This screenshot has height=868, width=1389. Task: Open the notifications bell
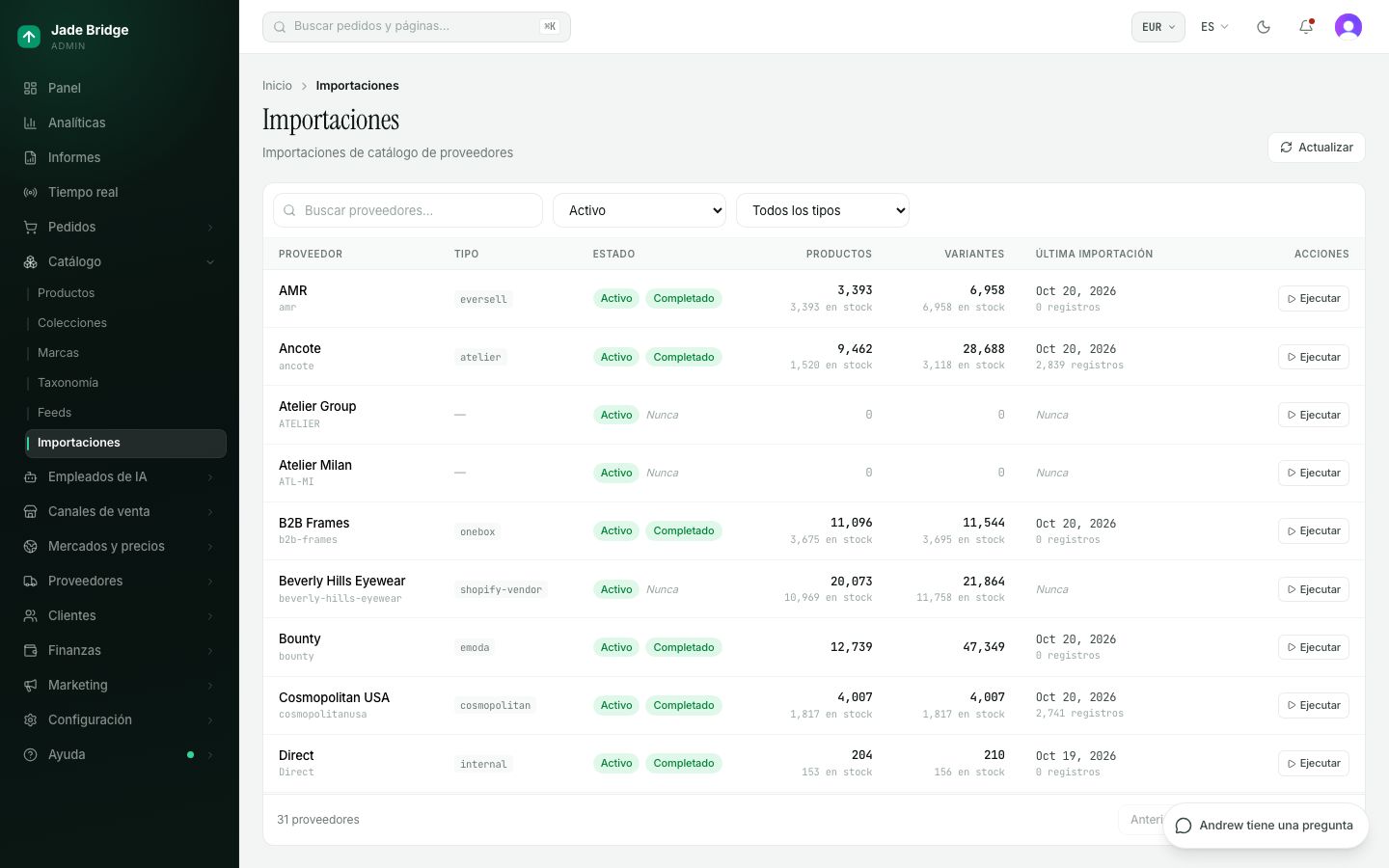(x=1306, y=27)
